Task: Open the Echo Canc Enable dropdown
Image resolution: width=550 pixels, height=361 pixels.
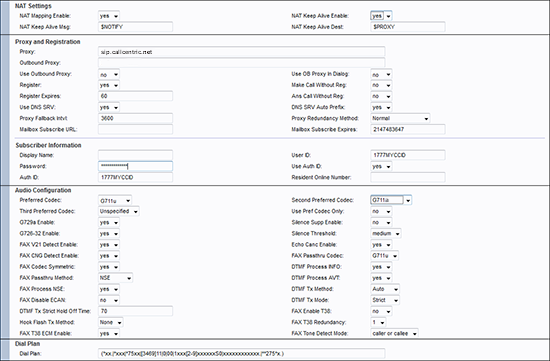Action: tap(381, 245)
